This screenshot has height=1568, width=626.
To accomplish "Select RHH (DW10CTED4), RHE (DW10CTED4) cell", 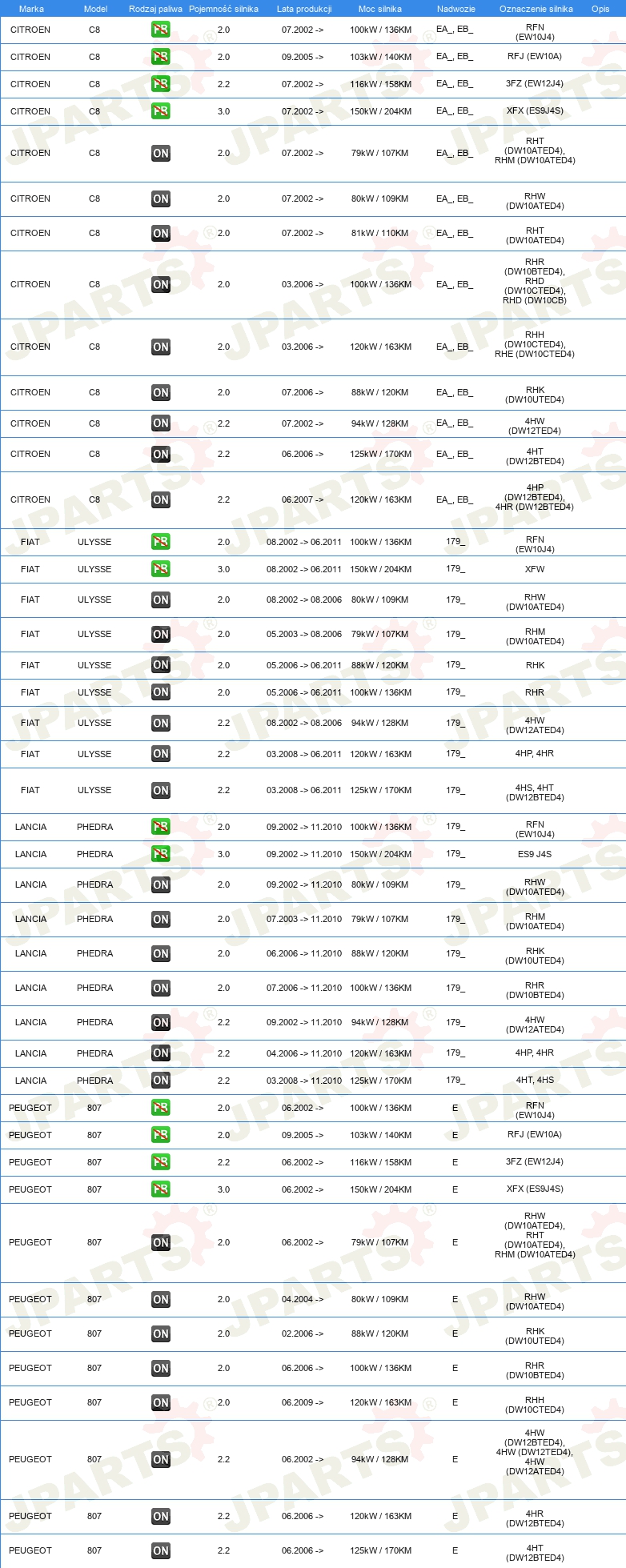I will [x=535, y=344].
